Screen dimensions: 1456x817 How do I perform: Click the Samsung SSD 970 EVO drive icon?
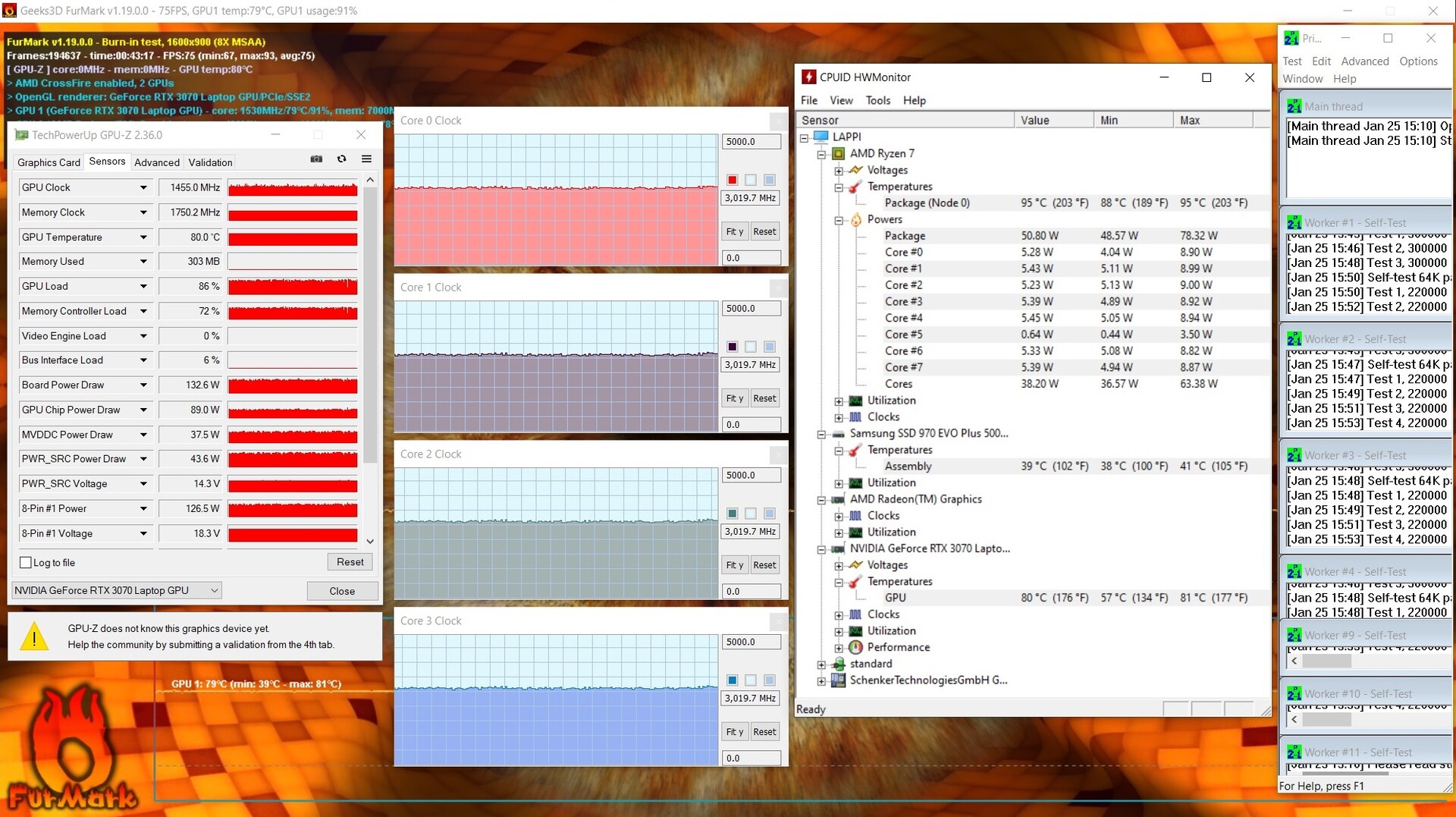click(x=838, y=434)
